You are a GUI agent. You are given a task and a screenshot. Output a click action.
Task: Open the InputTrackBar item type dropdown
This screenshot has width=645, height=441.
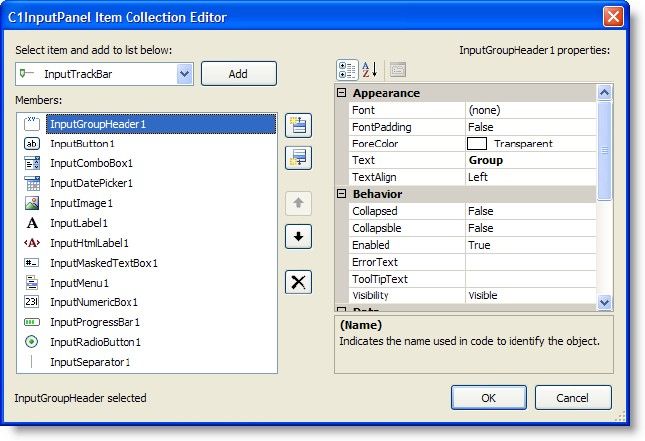(184, 73)
